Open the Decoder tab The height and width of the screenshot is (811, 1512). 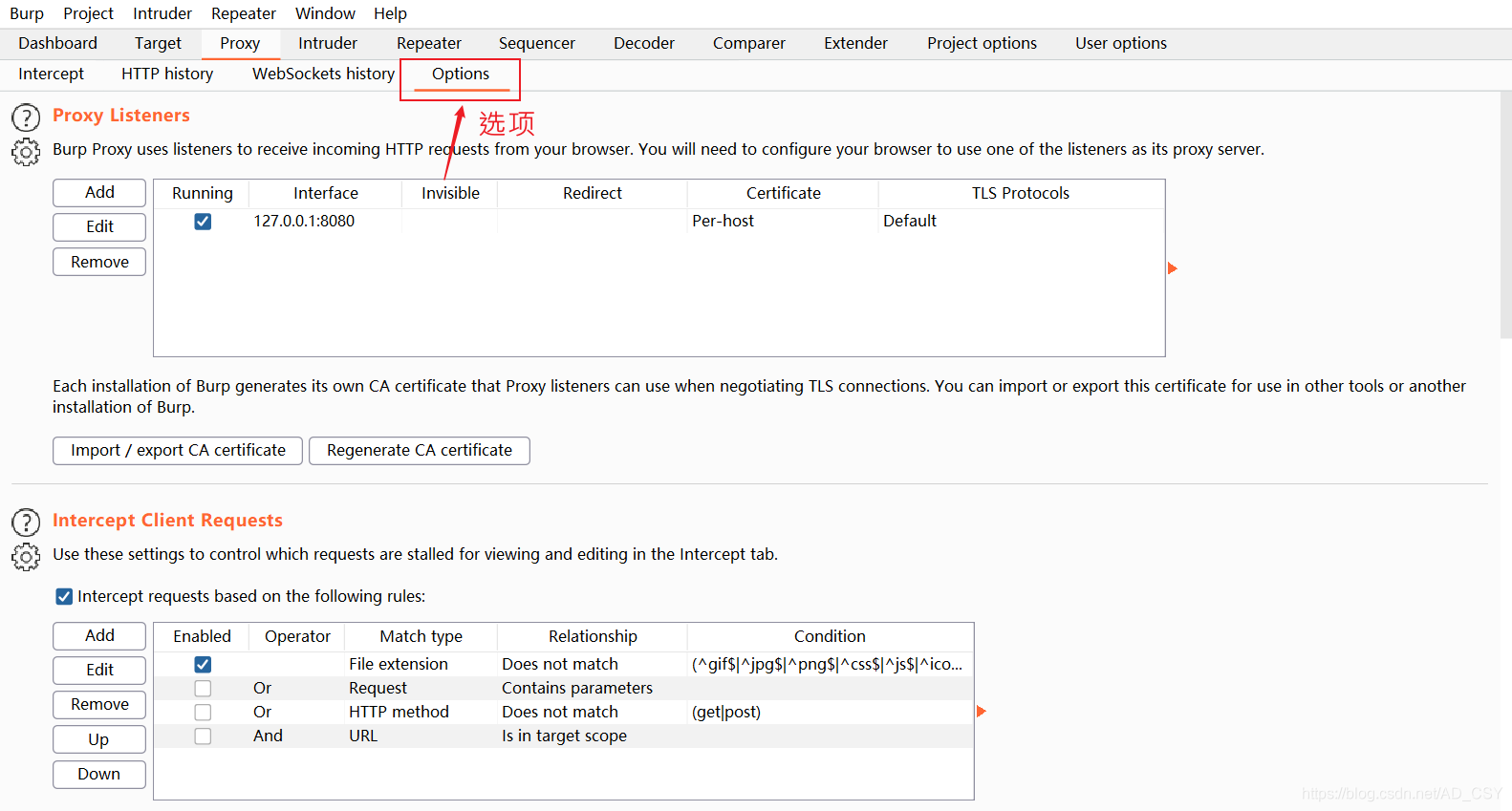coord(644,43)
